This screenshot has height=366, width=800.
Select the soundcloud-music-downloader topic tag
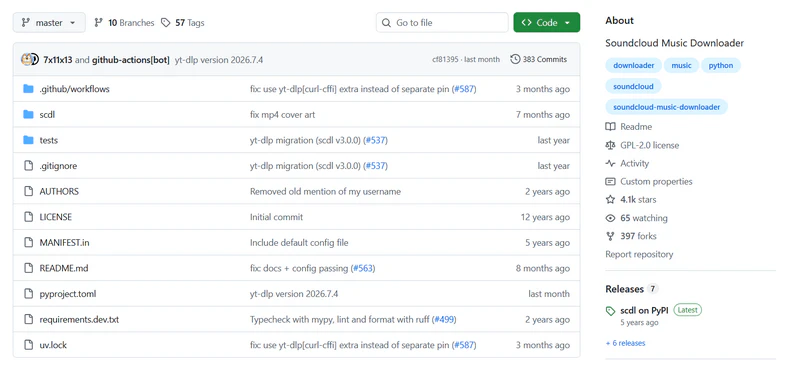click(666, 107)
